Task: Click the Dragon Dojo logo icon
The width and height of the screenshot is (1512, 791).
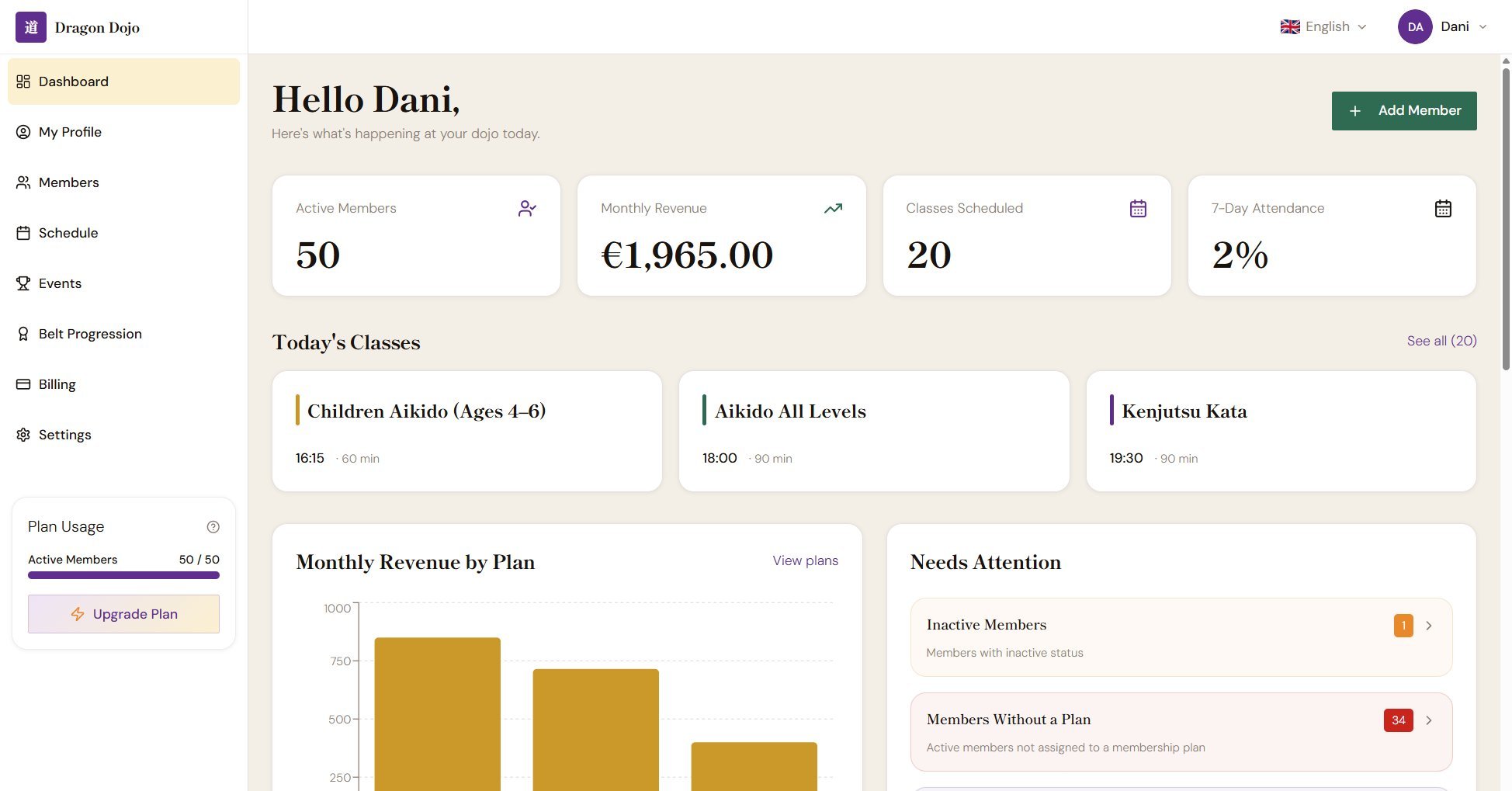Action: pyautogui.click(x=31, y=27)
